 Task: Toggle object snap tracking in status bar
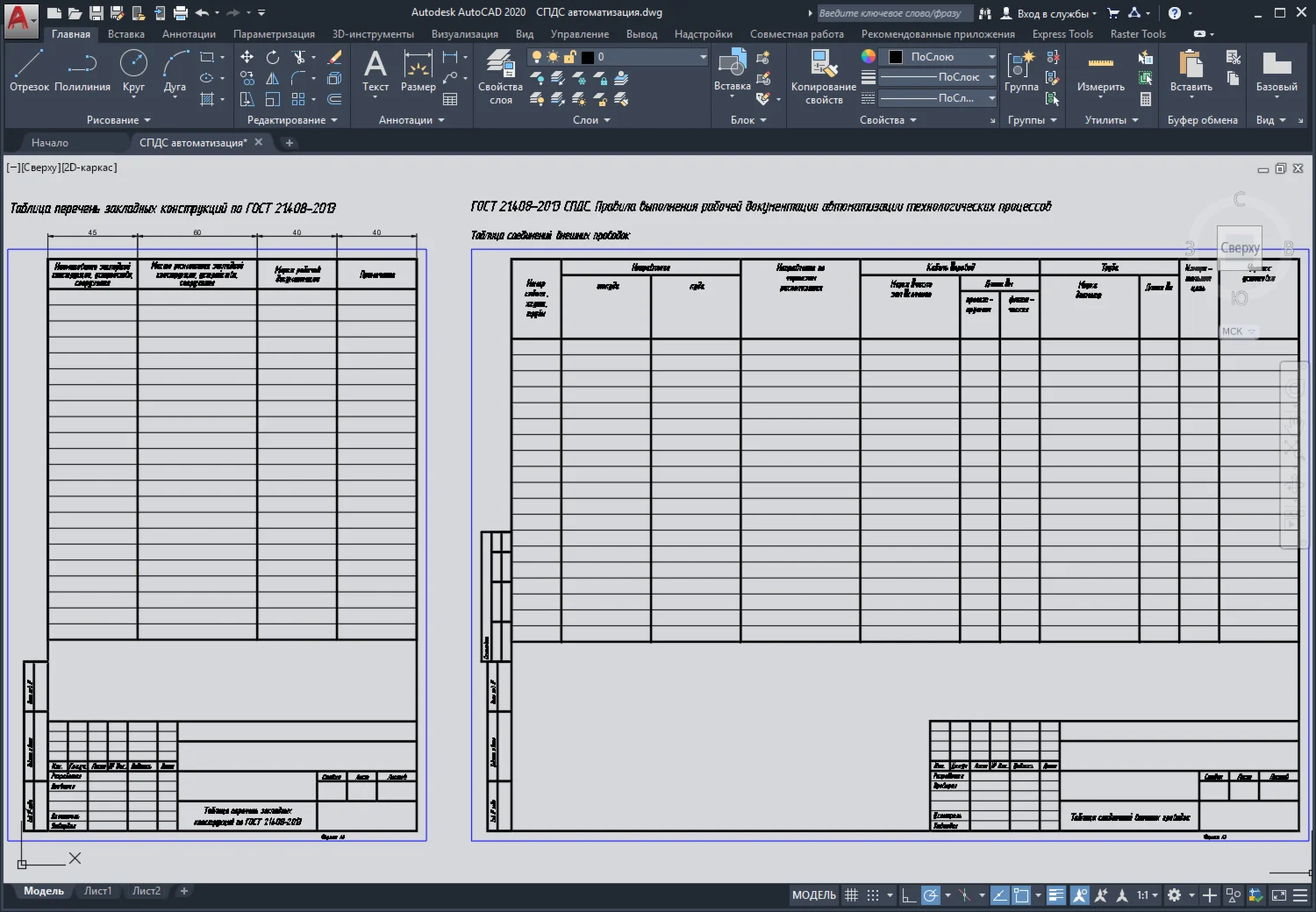(x=999, y=895)
